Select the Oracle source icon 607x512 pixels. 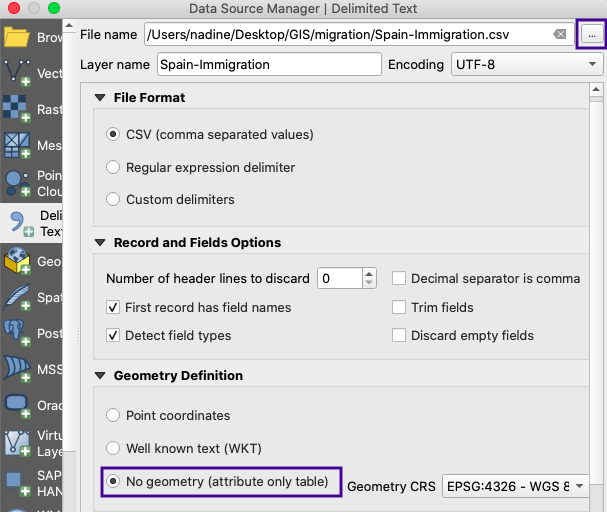point(17,406)
